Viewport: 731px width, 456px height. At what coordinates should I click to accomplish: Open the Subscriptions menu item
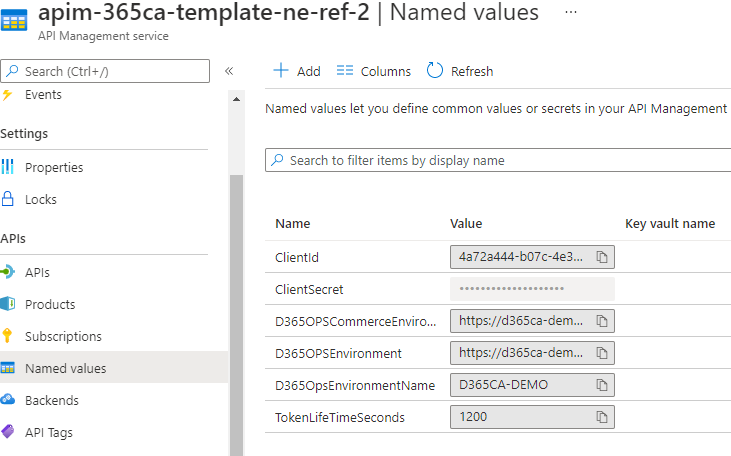[x=63, y=336]
